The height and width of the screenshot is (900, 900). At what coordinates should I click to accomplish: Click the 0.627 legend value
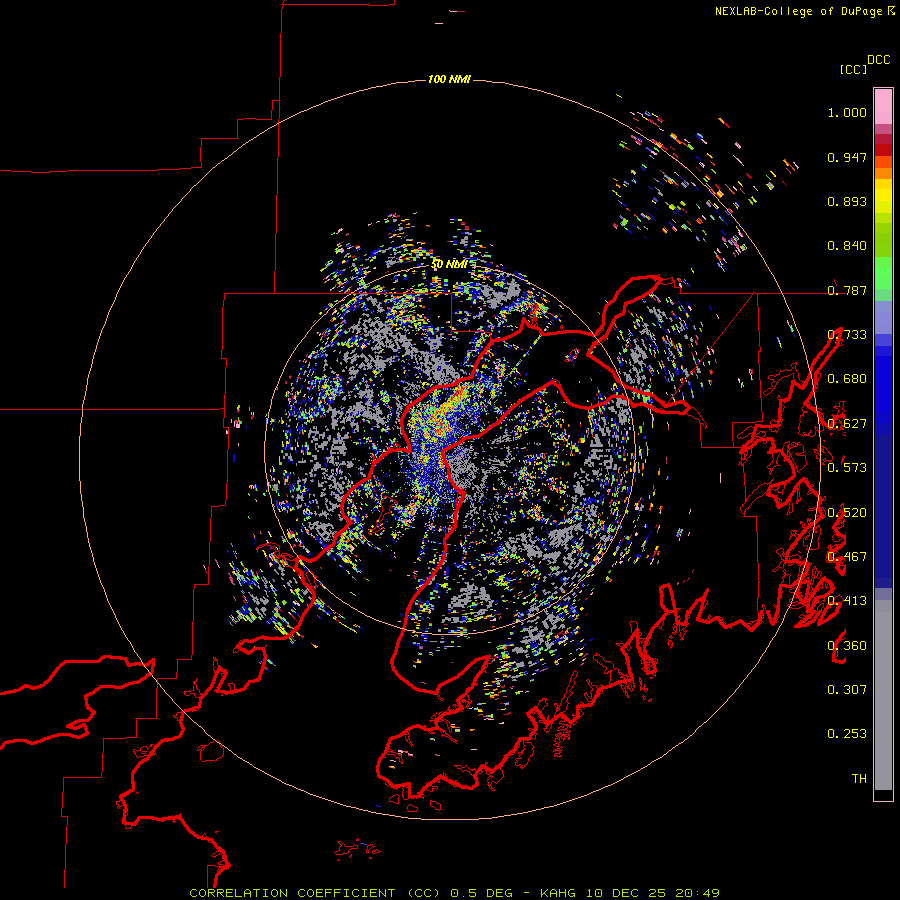tap(847, 424)
